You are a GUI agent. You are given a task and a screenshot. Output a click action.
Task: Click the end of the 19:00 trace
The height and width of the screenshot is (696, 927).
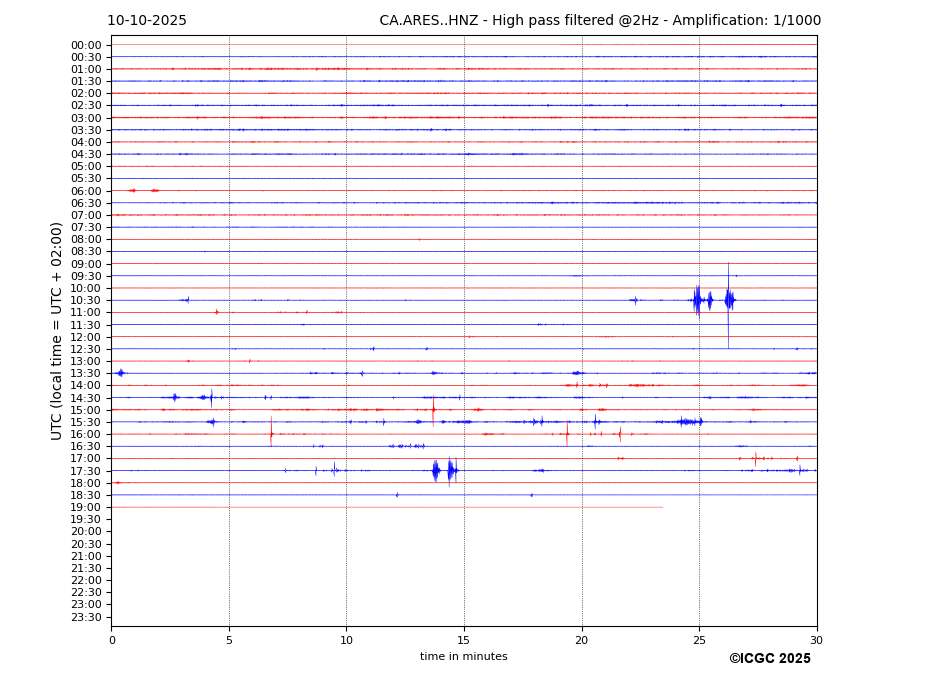pos(661,507)
